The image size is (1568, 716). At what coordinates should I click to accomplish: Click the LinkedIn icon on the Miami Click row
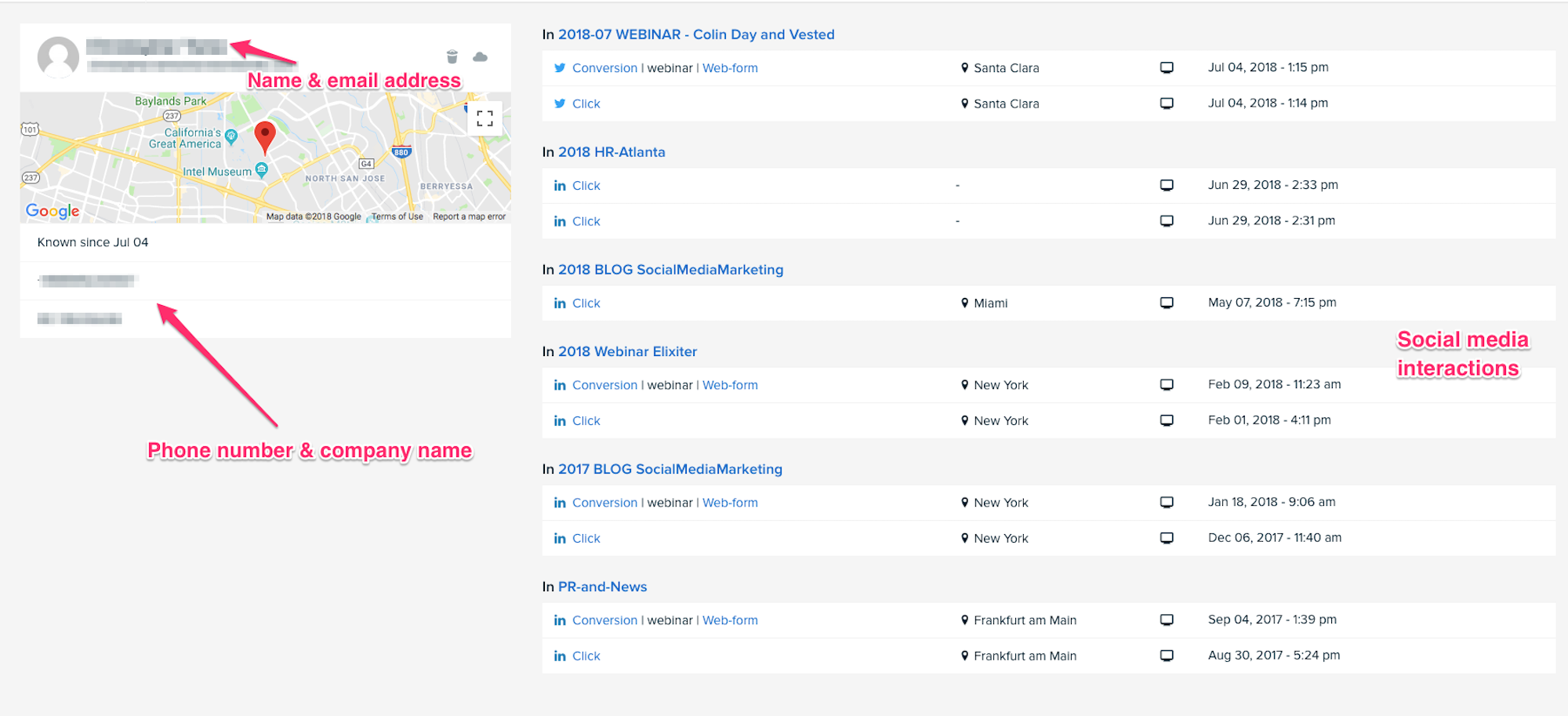559,303
